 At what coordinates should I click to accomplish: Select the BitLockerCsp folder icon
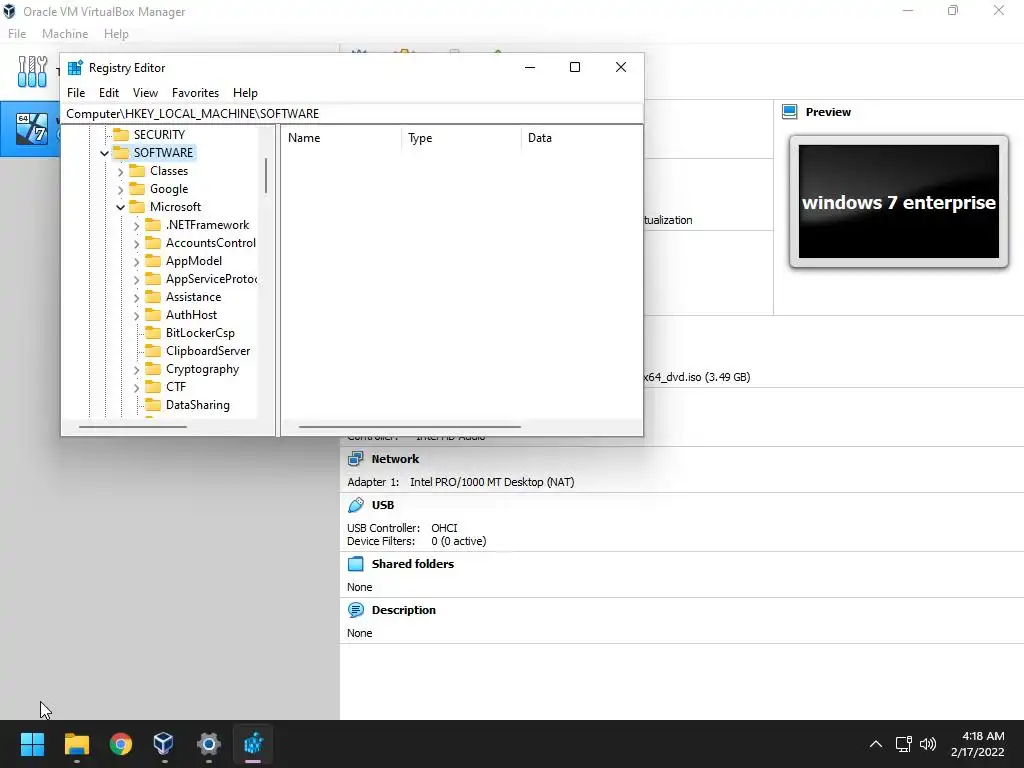coord(153,333)
